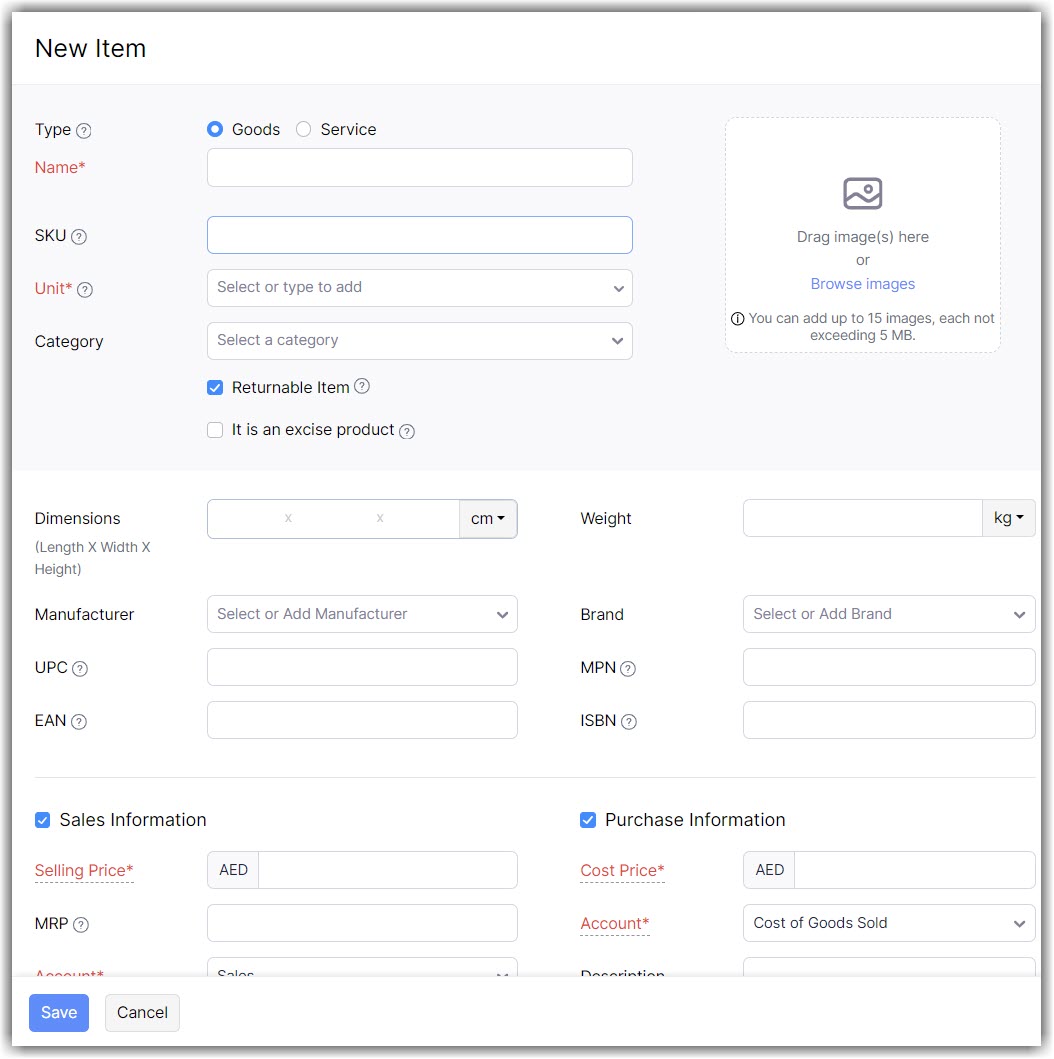Click the Browse images link
The image size is (1054, 1059).
tap(862, 284)
